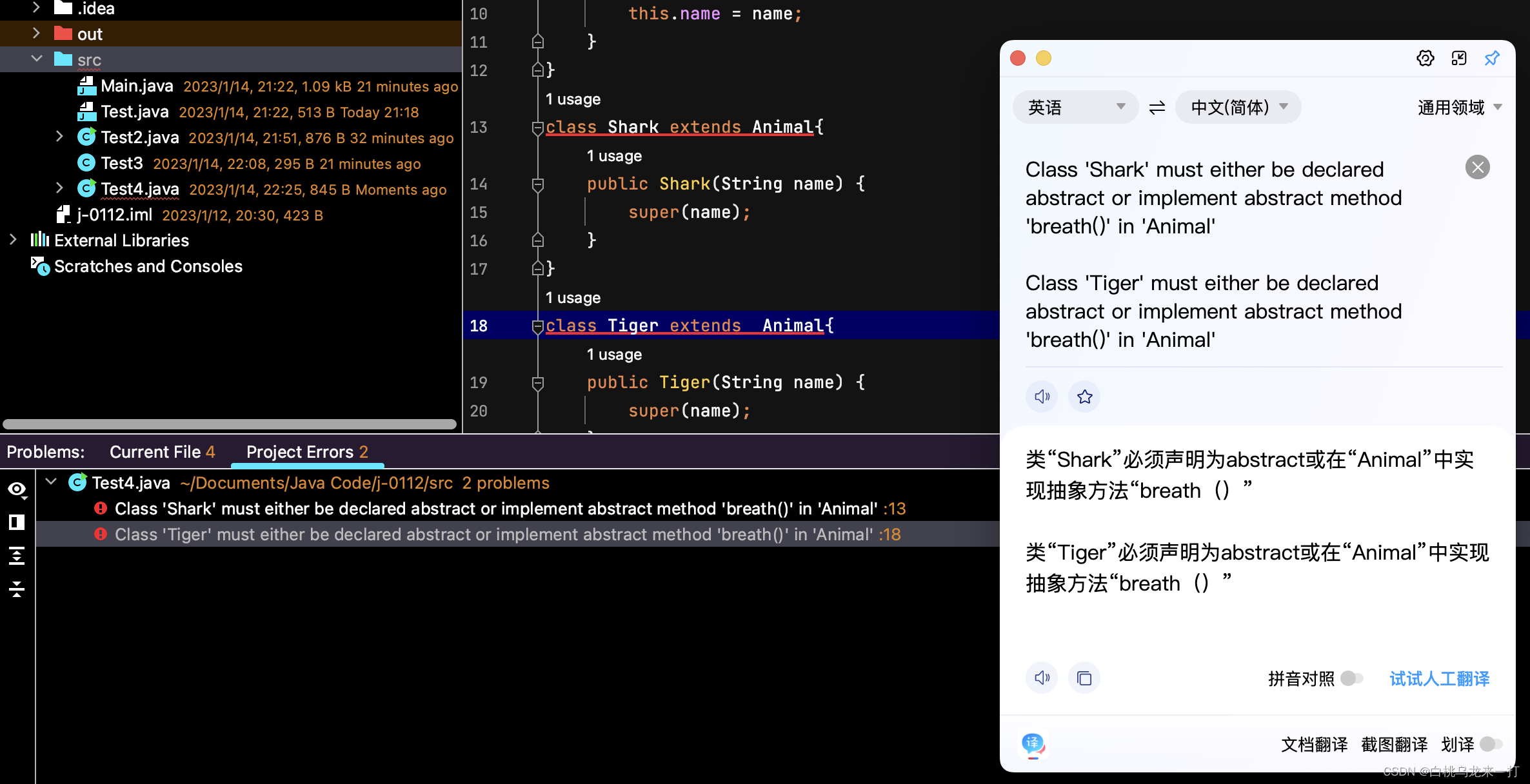Click the shrink window icon in translator
The image size is (1530, 784).
coord(1458,59)
